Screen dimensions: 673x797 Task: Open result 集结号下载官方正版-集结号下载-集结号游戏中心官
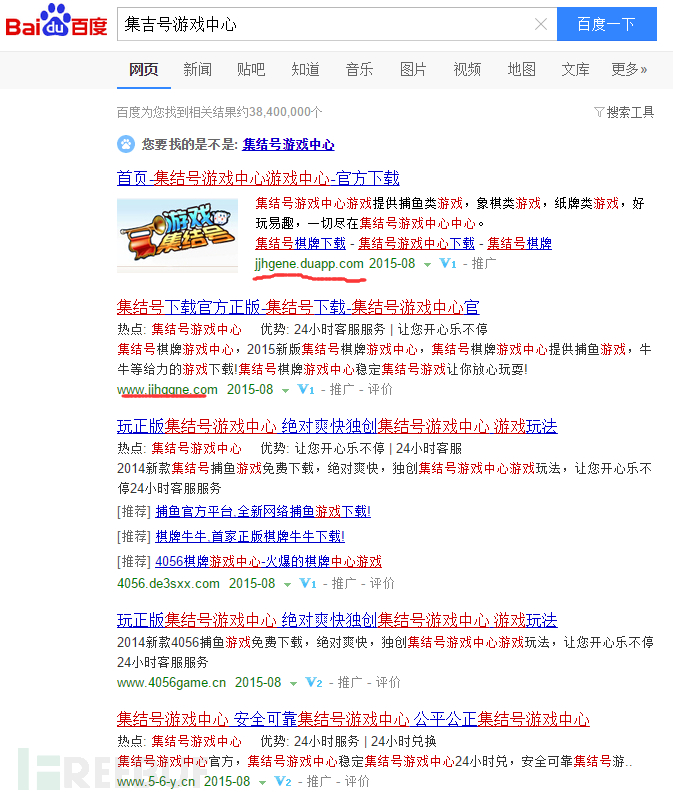point(298,308)
